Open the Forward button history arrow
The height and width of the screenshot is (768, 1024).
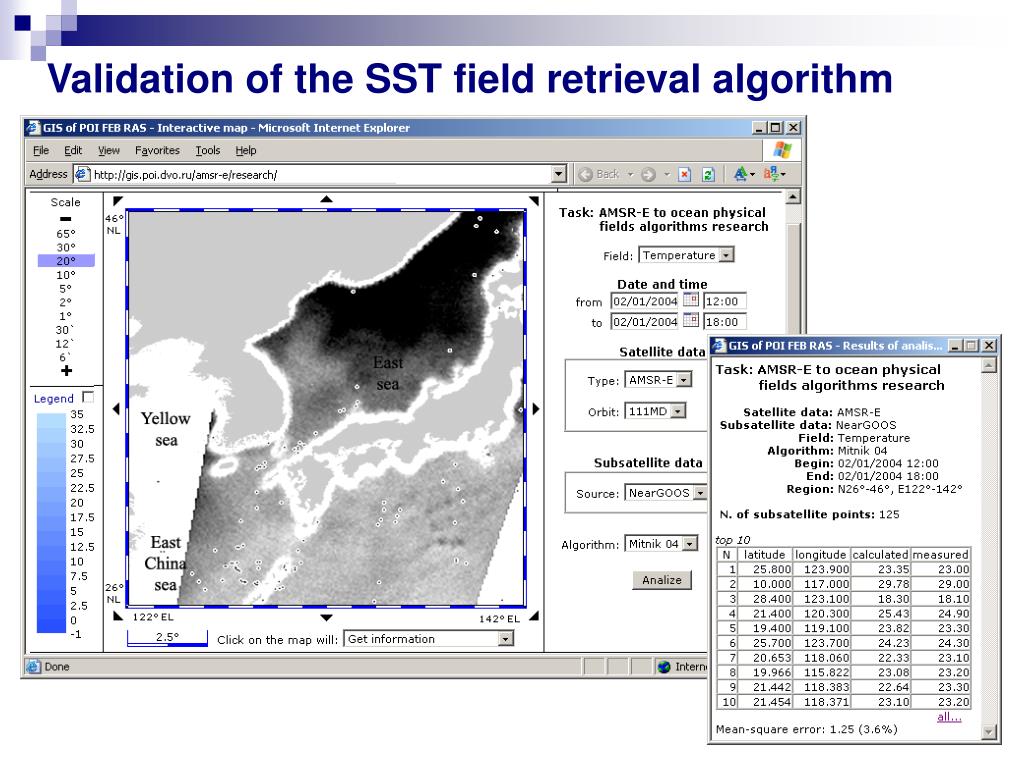(667, 174)
